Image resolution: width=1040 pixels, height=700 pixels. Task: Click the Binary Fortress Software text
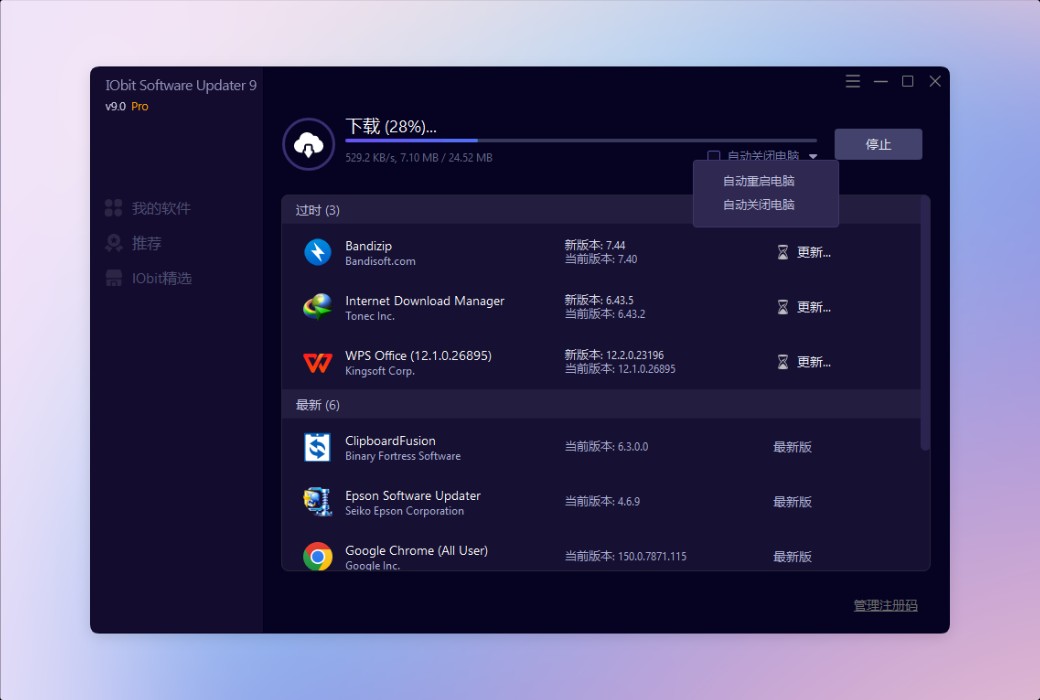(x=403, y=456)
